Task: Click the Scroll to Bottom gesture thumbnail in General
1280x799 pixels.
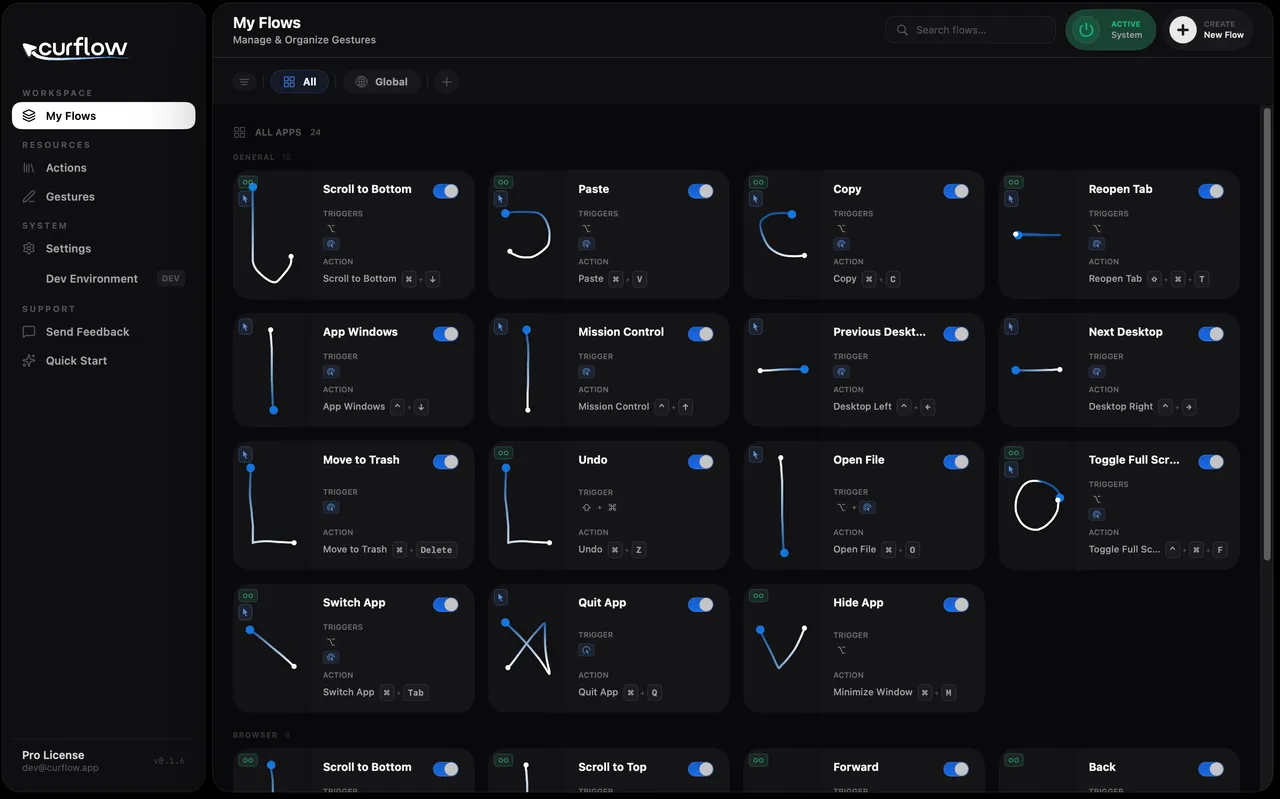Action: click(272, 234)
